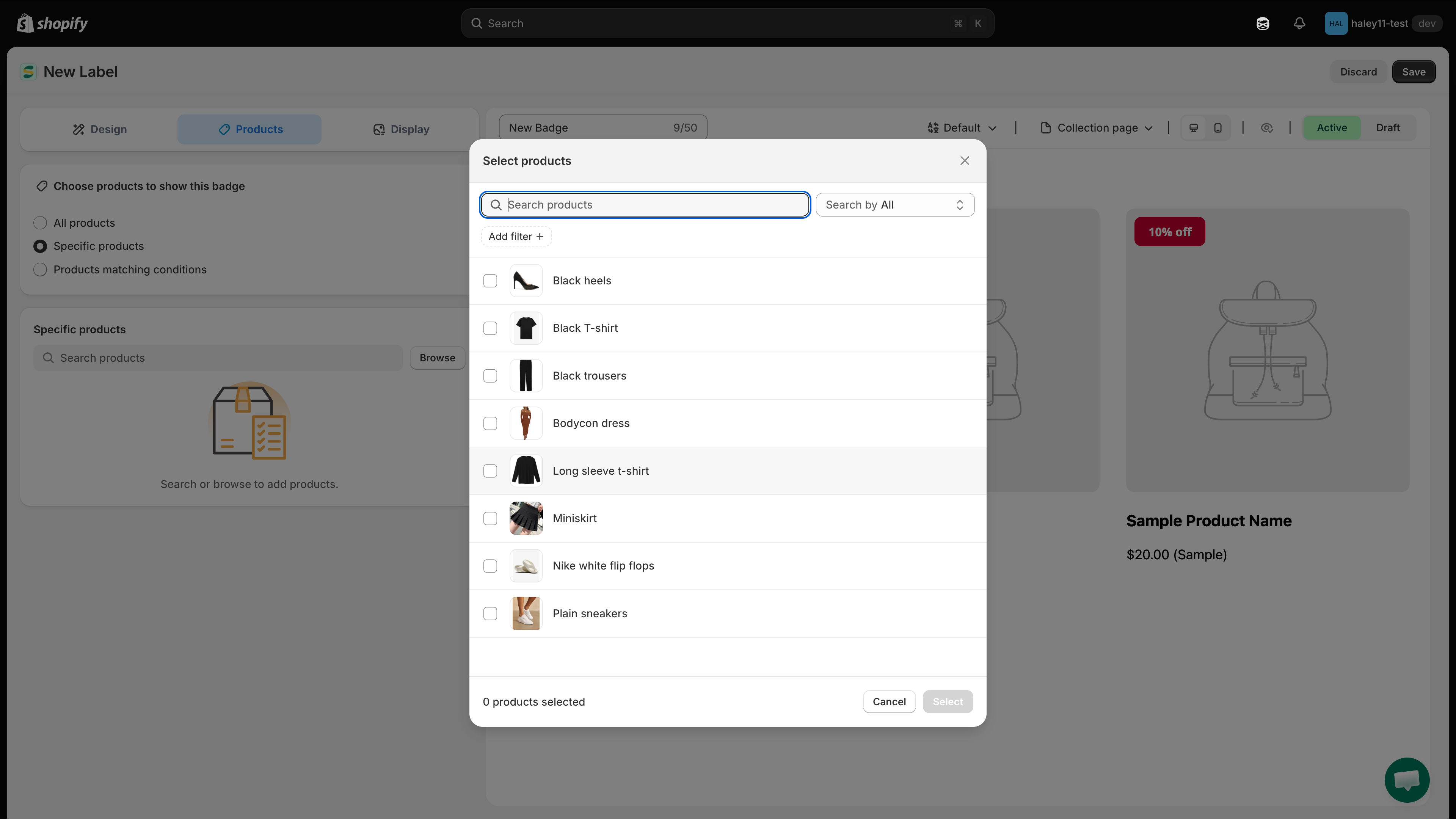Open the Collection page dropdown
This screenshot has width=1456, height=819.
tap(1097, 128)
